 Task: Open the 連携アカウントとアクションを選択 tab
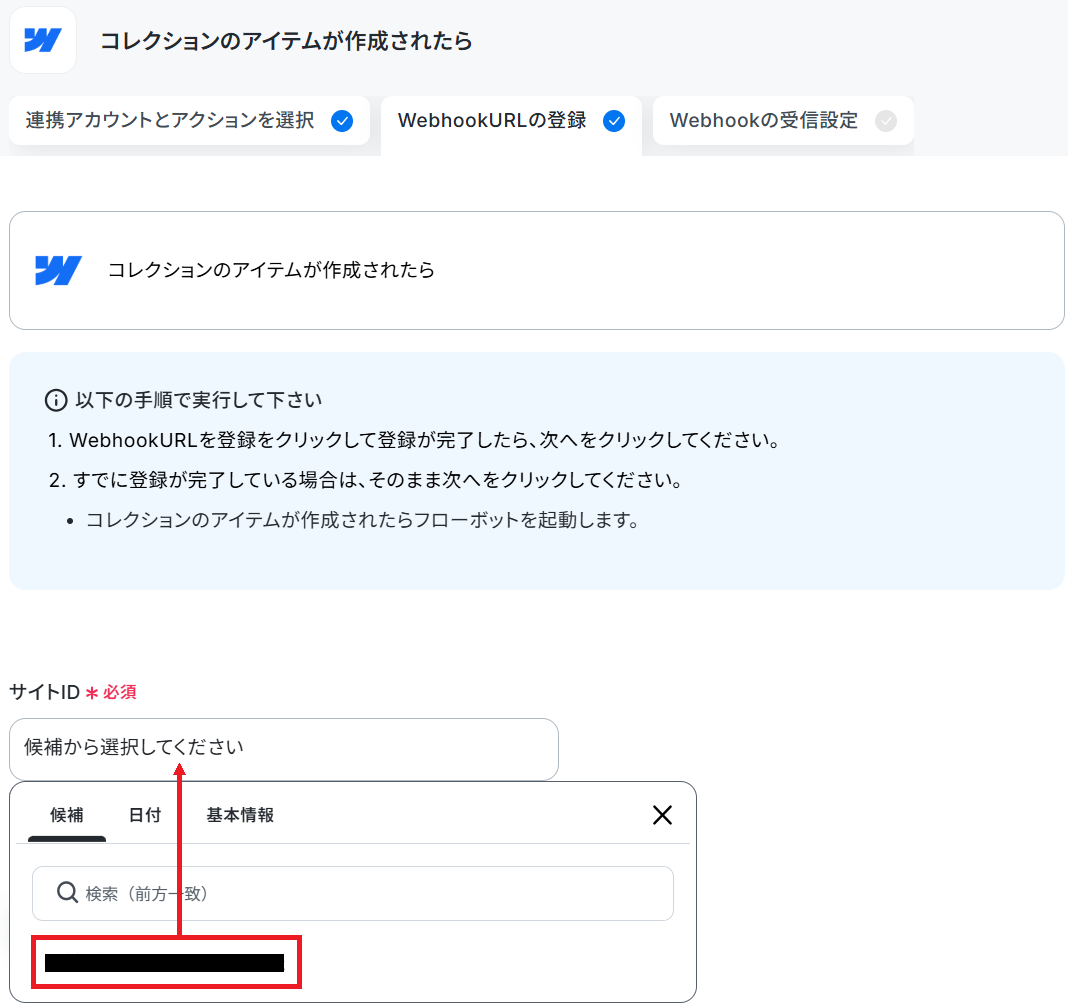pos(189,121)
